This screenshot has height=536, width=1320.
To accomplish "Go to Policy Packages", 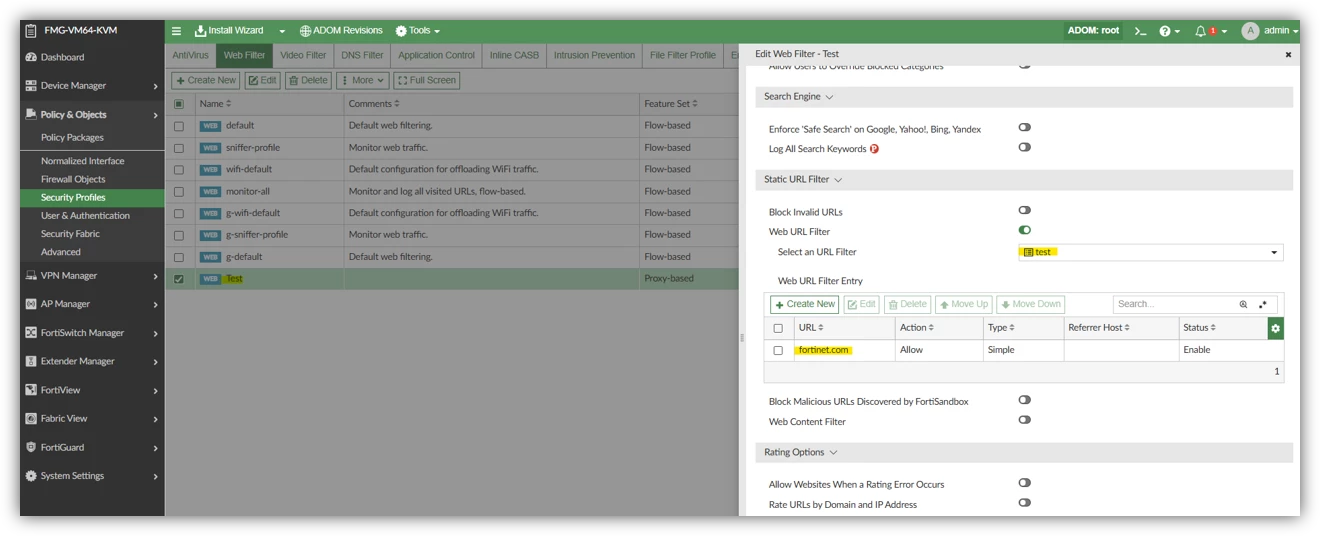I will 72,138.
